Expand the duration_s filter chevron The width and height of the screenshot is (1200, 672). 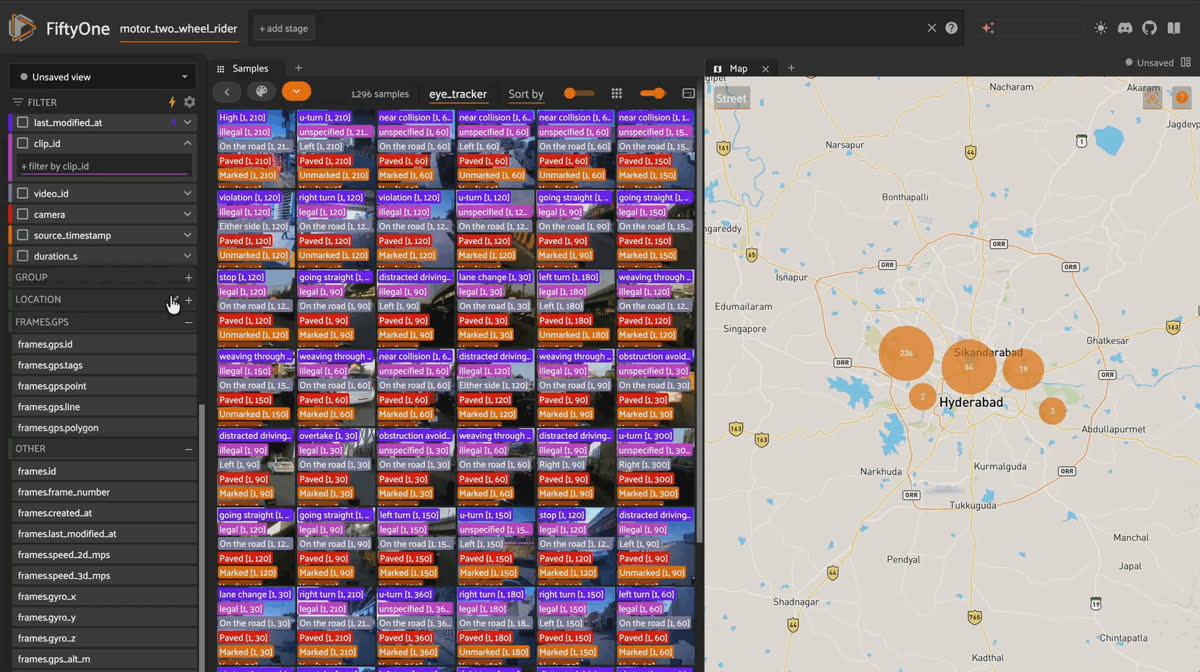coord(187,256)
